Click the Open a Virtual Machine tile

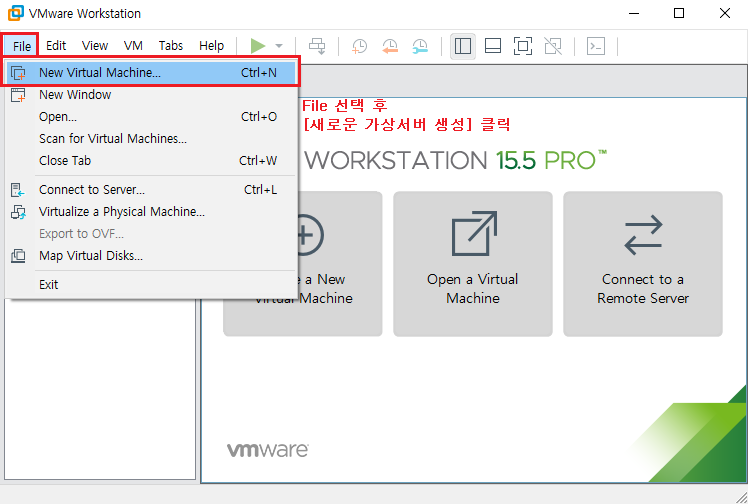pos(473,264)
